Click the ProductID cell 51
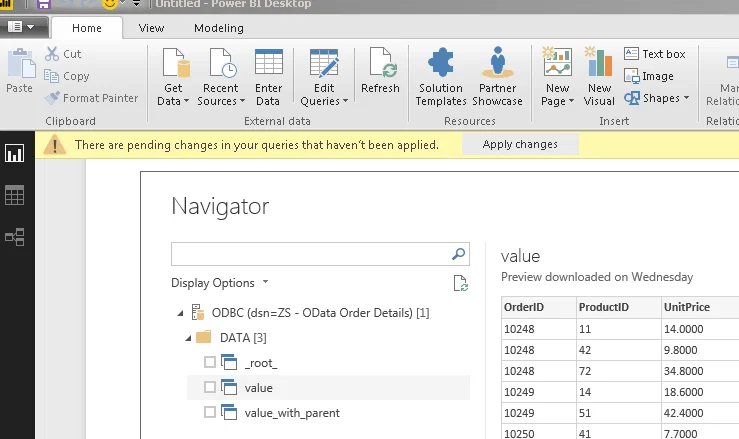 [x=619, y=413]
